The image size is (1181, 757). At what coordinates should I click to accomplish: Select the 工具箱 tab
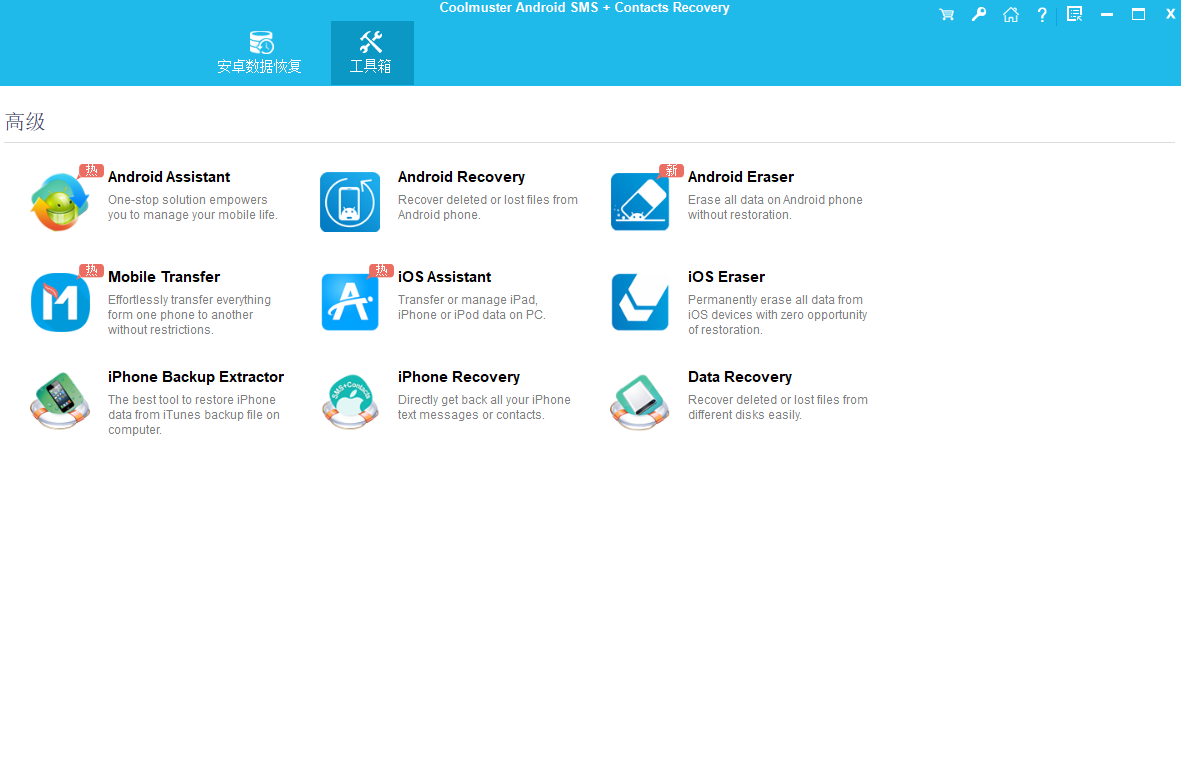pos(372,53)
